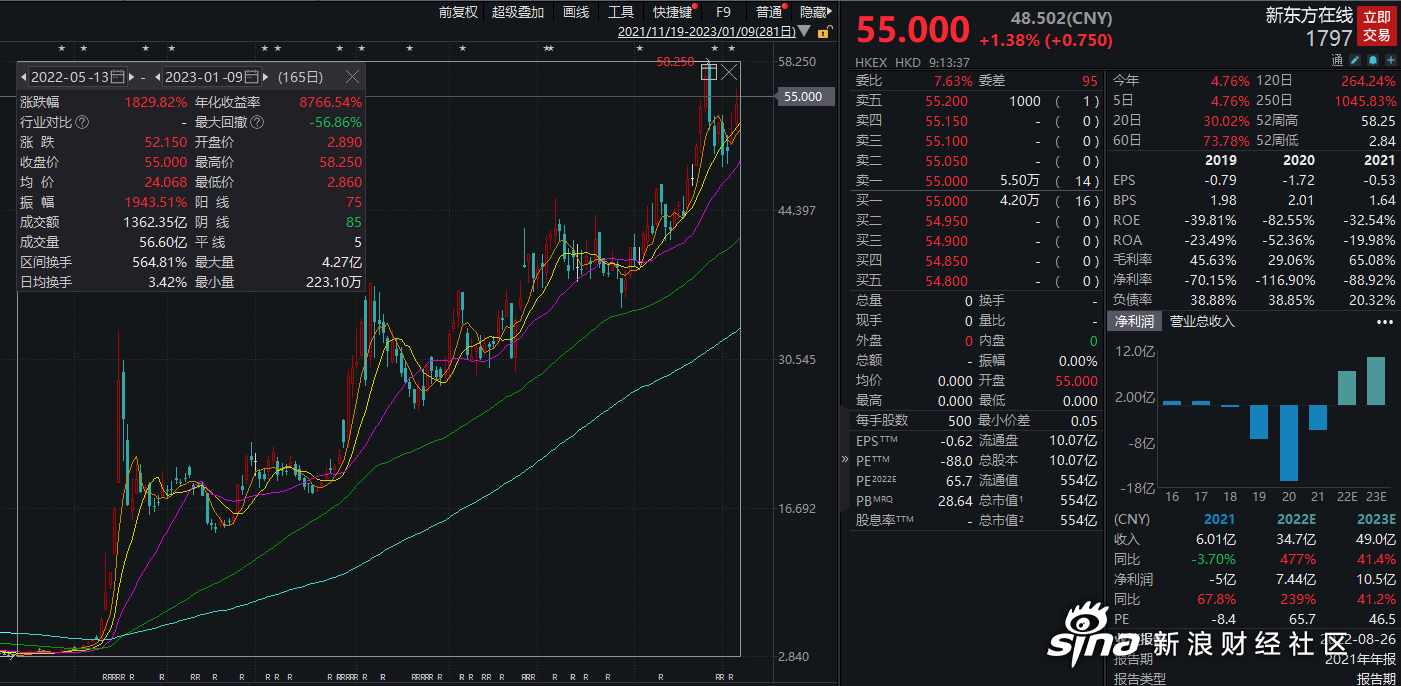Viewport: 1401px width, 686px height.
Task: Open the 快捷键 shortcuts menu
Action: pos(674,12)
